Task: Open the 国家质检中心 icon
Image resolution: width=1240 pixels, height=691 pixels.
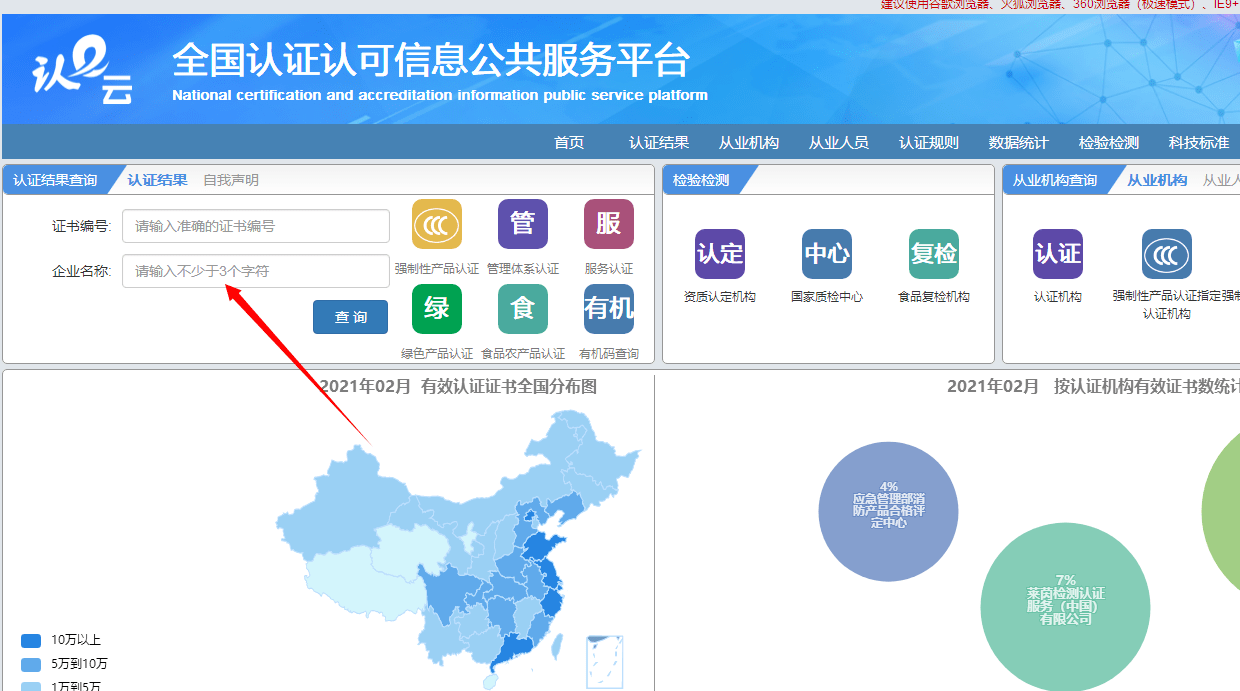Action: tap(827, 254)
